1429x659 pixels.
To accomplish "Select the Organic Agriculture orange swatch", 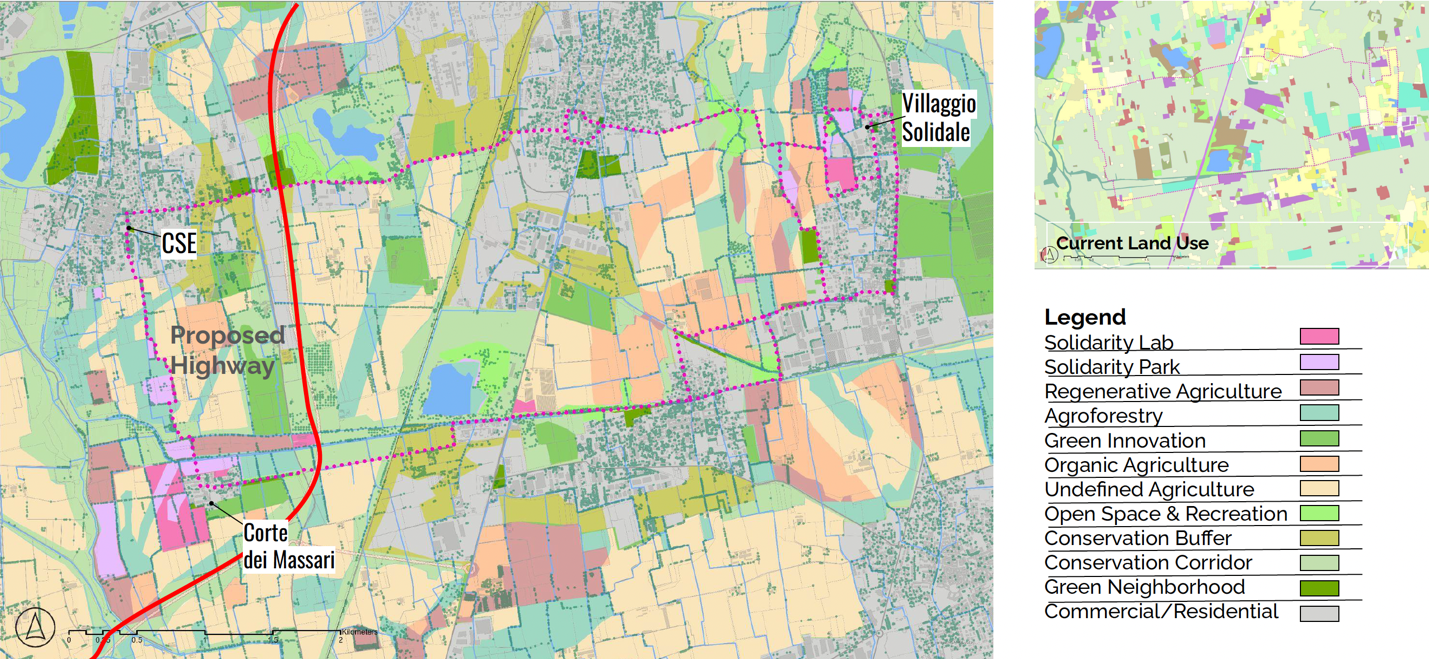I will point(1319,464).
